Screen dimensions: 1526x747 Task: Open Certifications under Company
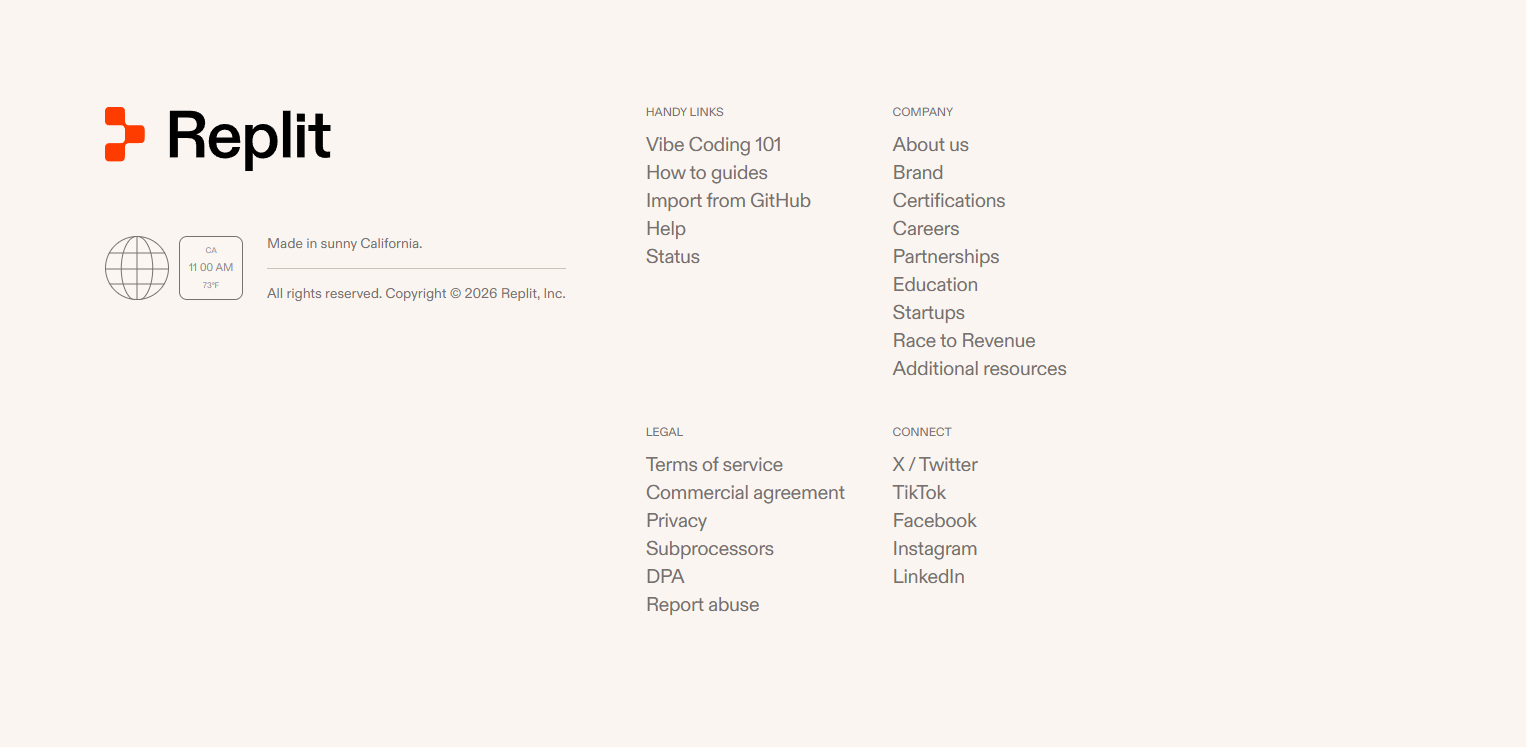tap(949, 200)
